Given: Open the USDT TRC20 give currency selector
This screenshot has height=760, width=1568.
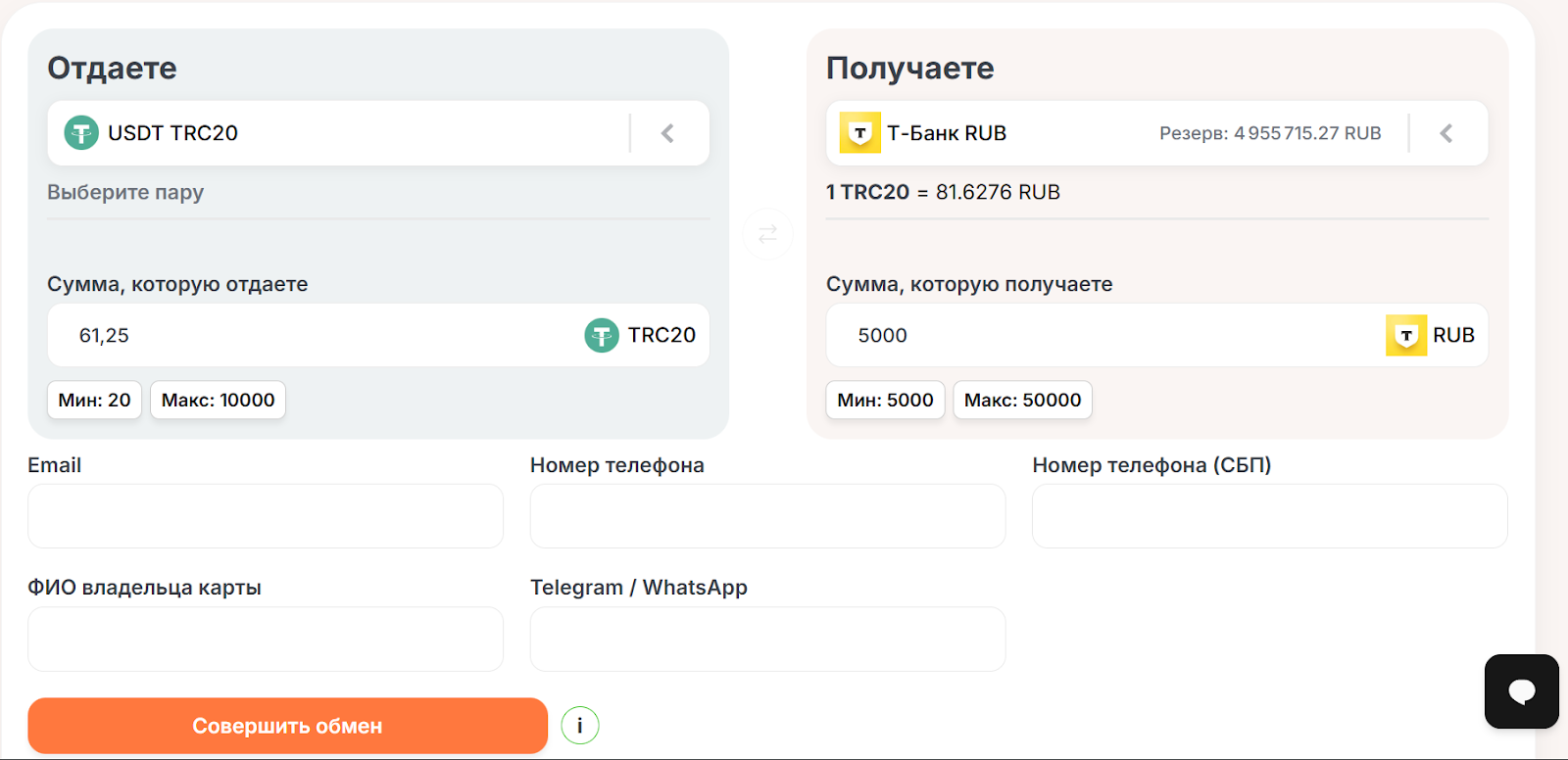Looking at the screenshot, I should (333, 133).
